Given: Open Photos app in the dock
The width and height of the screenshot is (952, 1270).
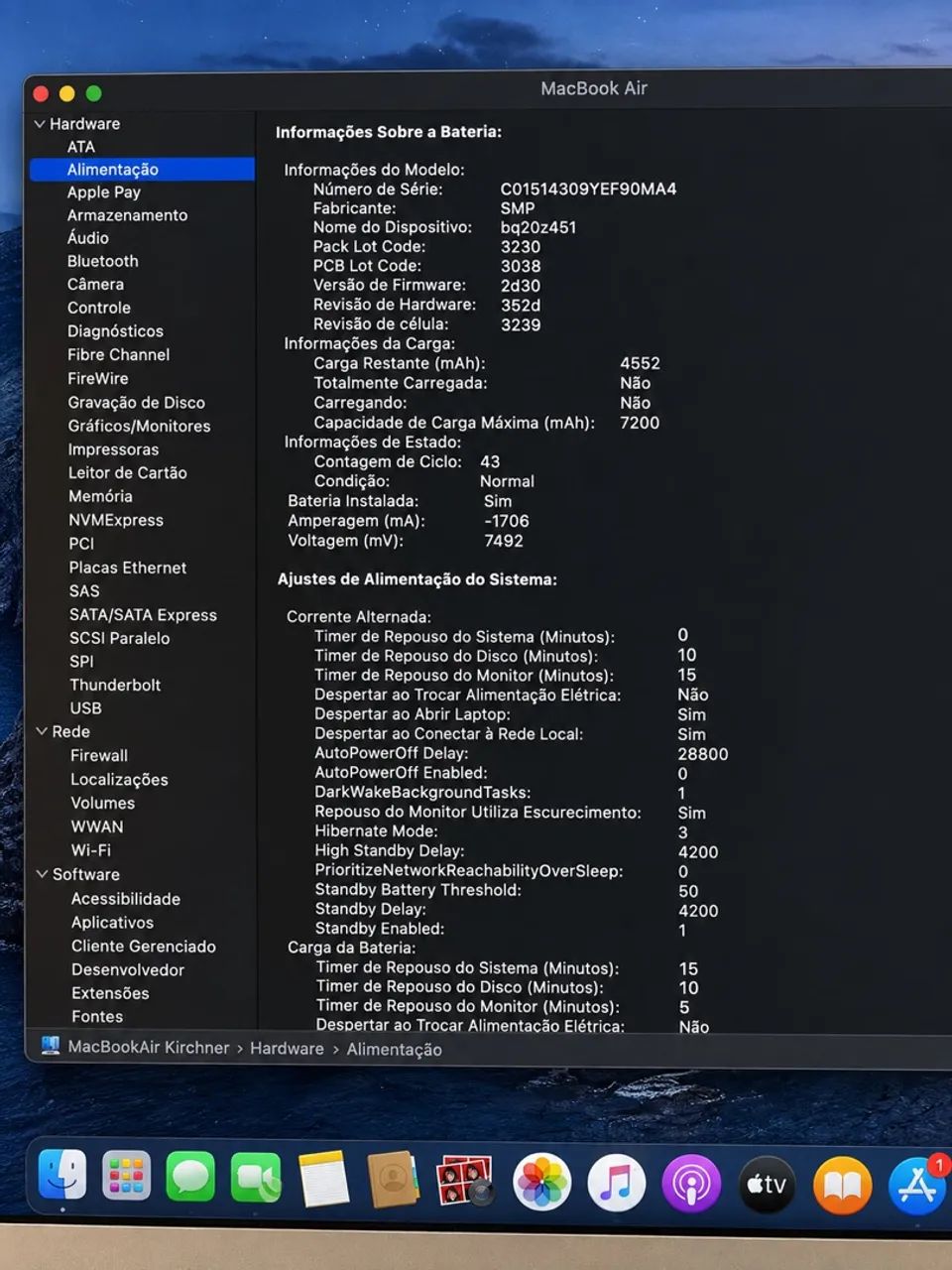Looking at the screenshot, I should coord(541,1183).
